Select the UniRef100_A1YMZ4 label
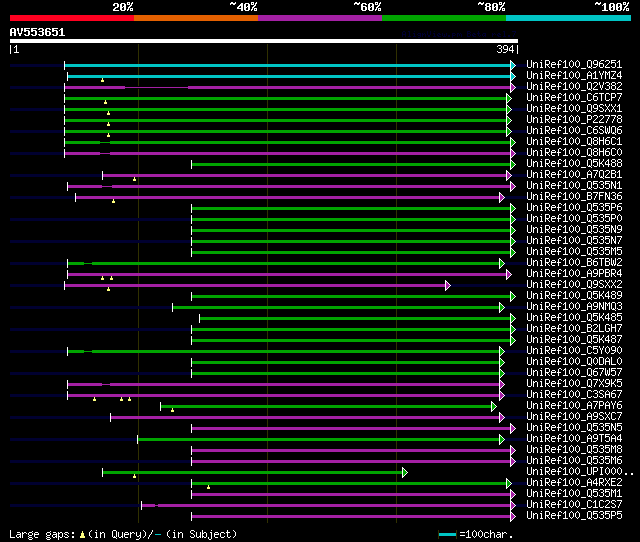Viewport: 640px width, 542px height. (x=574, y=76)
